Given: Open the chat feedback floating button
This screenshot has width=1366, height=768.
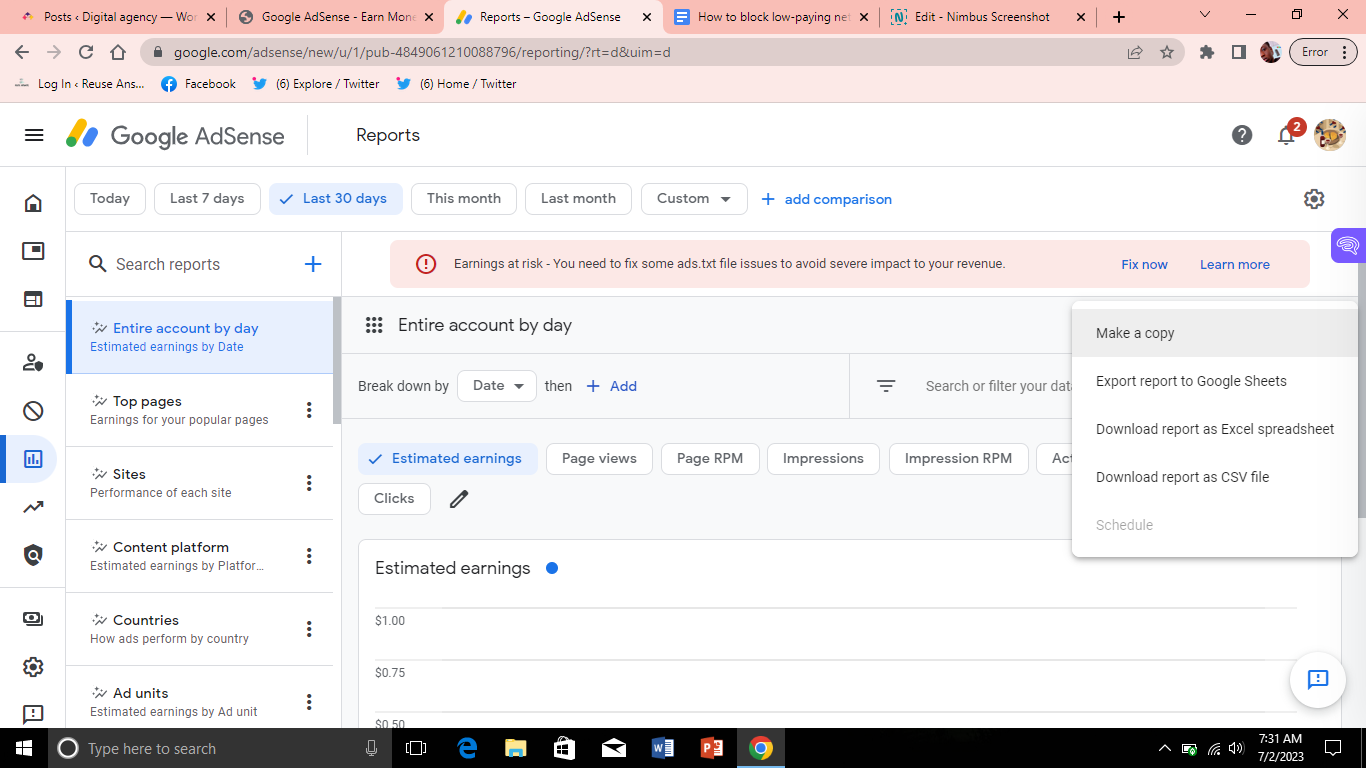Looking at the screenshot, I should coord(1318,680).
